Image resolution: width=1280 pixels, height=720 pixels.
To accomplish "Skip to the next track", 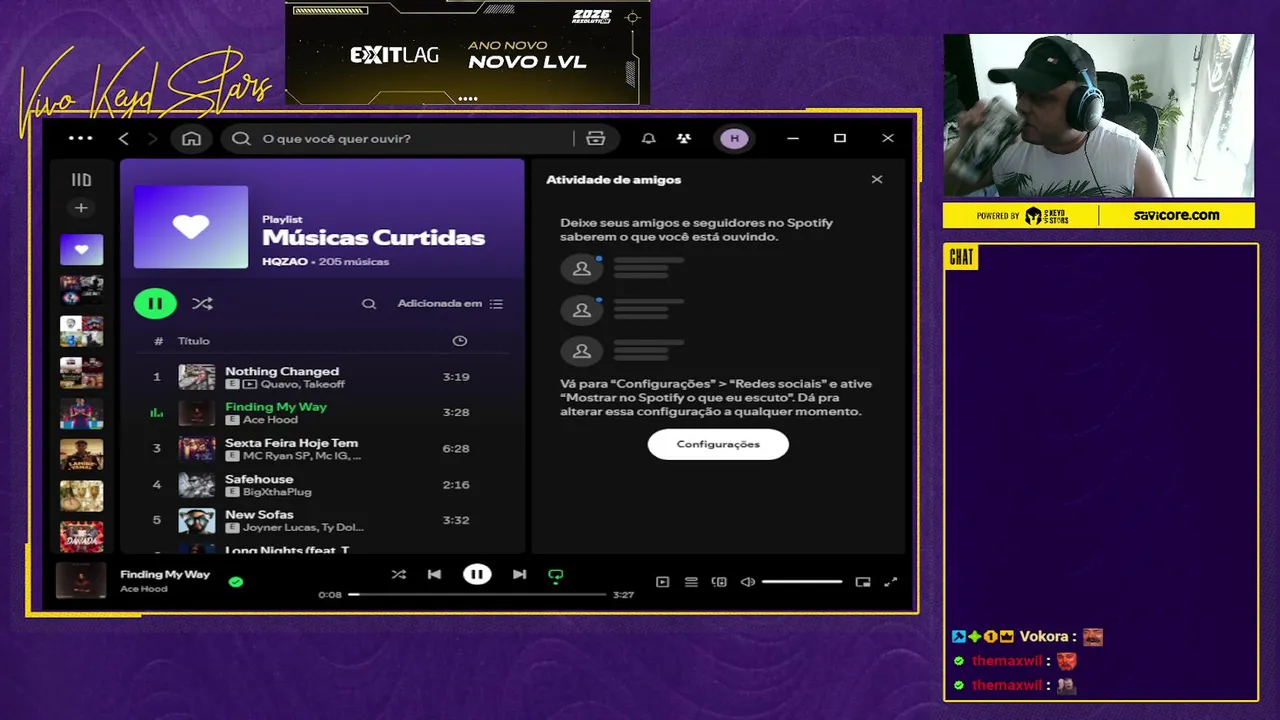I will click(519, 575).
